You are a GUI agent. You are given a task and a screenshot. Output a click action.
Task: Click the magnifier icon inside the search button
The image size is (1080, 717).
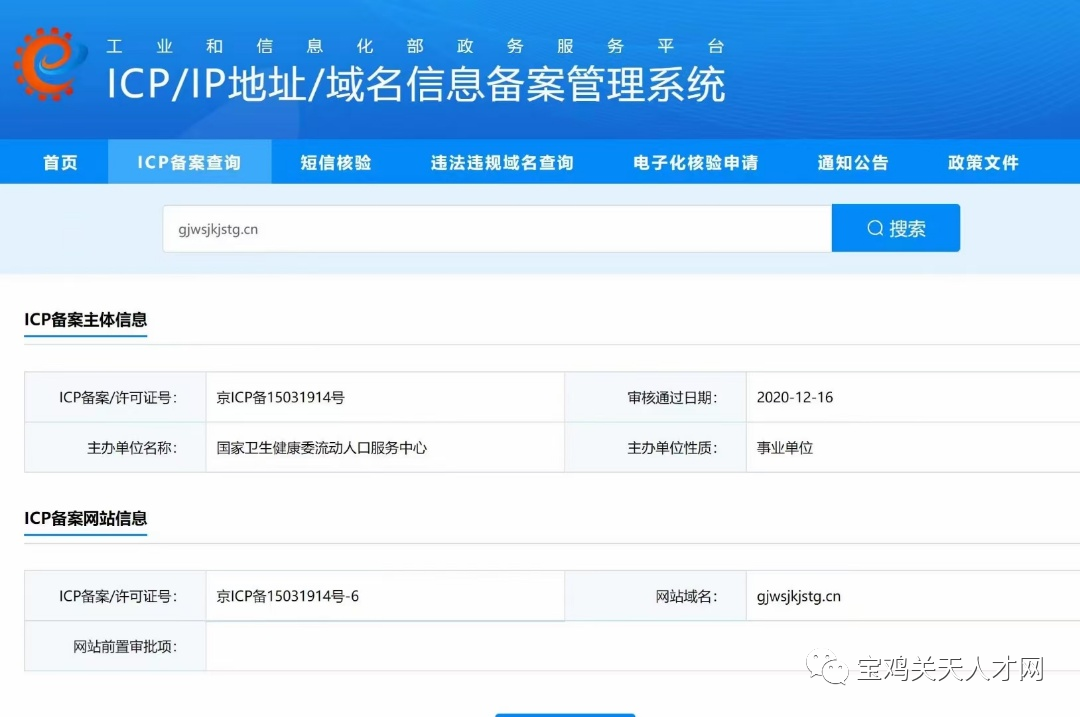(x=874, y=227)
